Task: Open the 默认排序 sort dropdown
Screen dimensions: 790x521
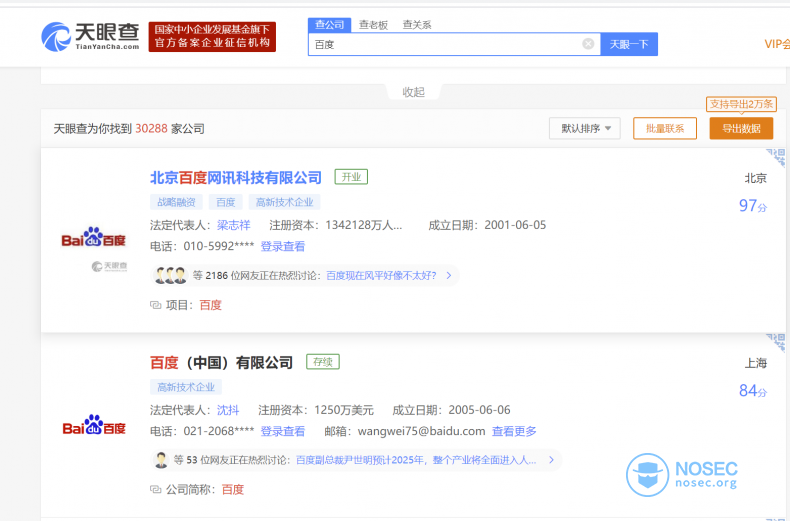Action: (x=584, y=128)
